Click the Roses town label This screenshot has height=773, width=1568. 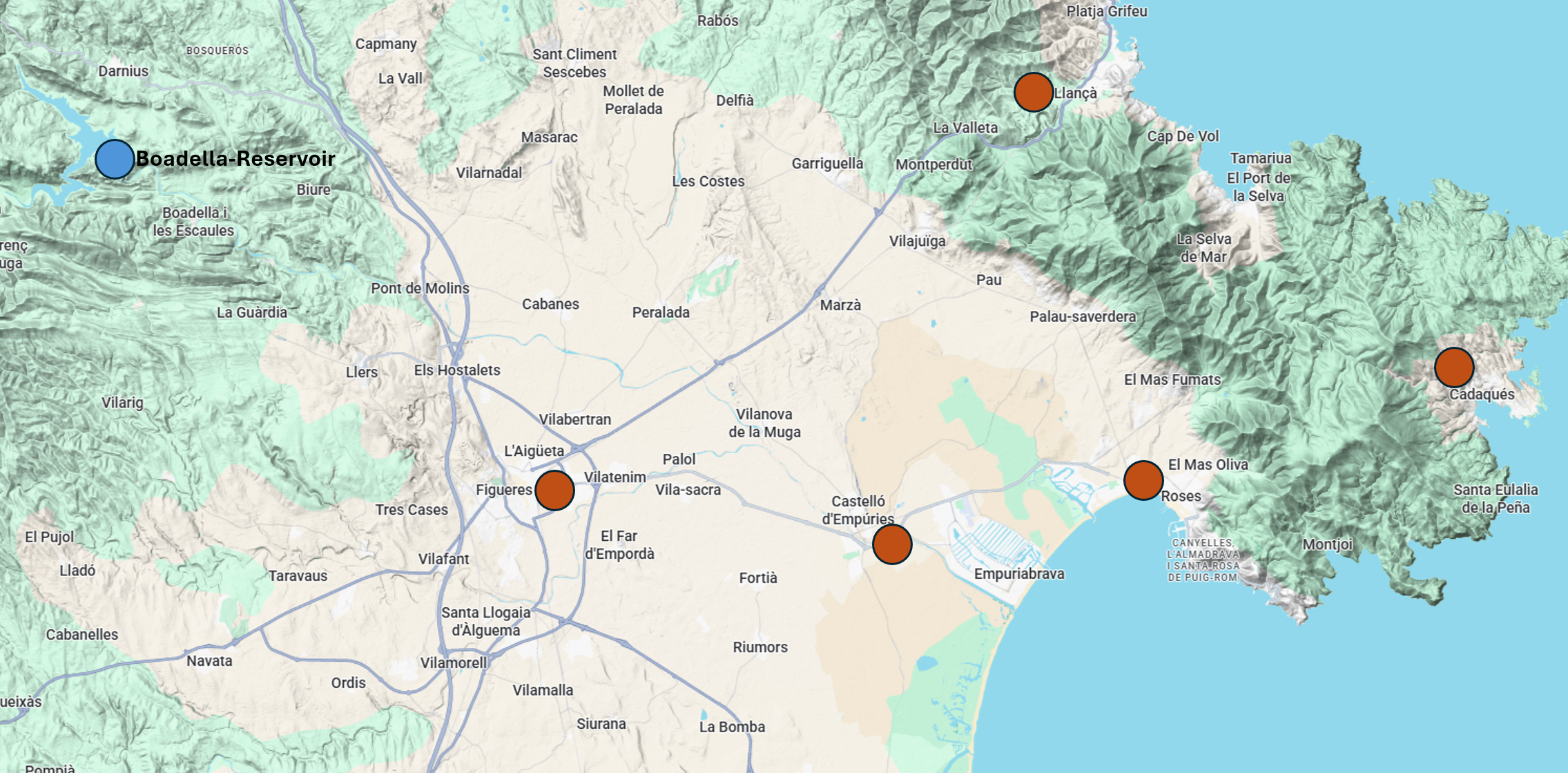1181,496
